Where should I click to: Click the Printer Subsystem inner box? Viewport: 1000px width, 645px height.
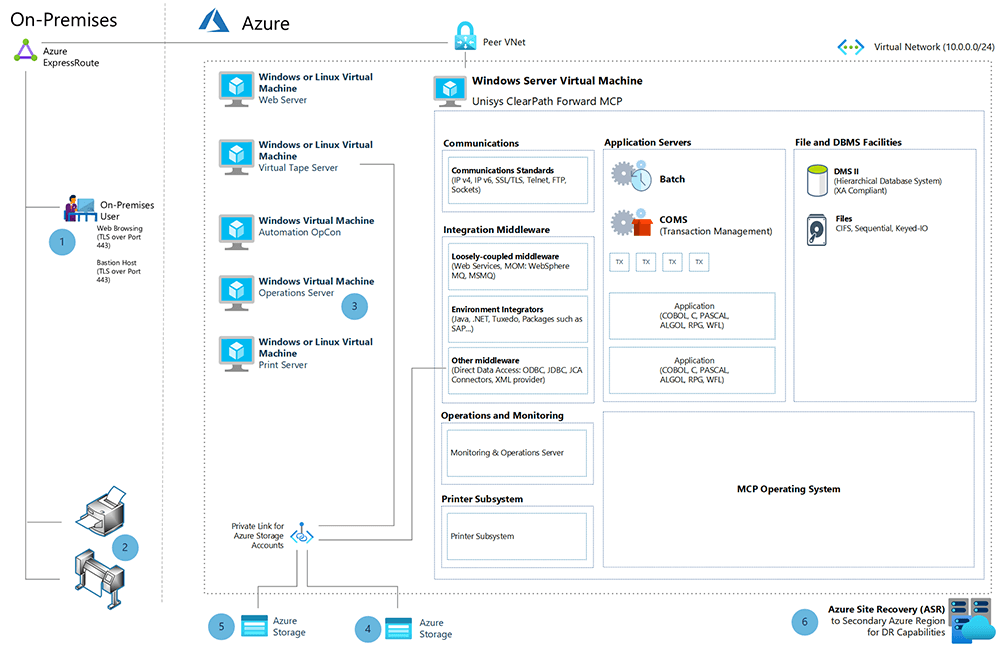click(x=517, y=537)
